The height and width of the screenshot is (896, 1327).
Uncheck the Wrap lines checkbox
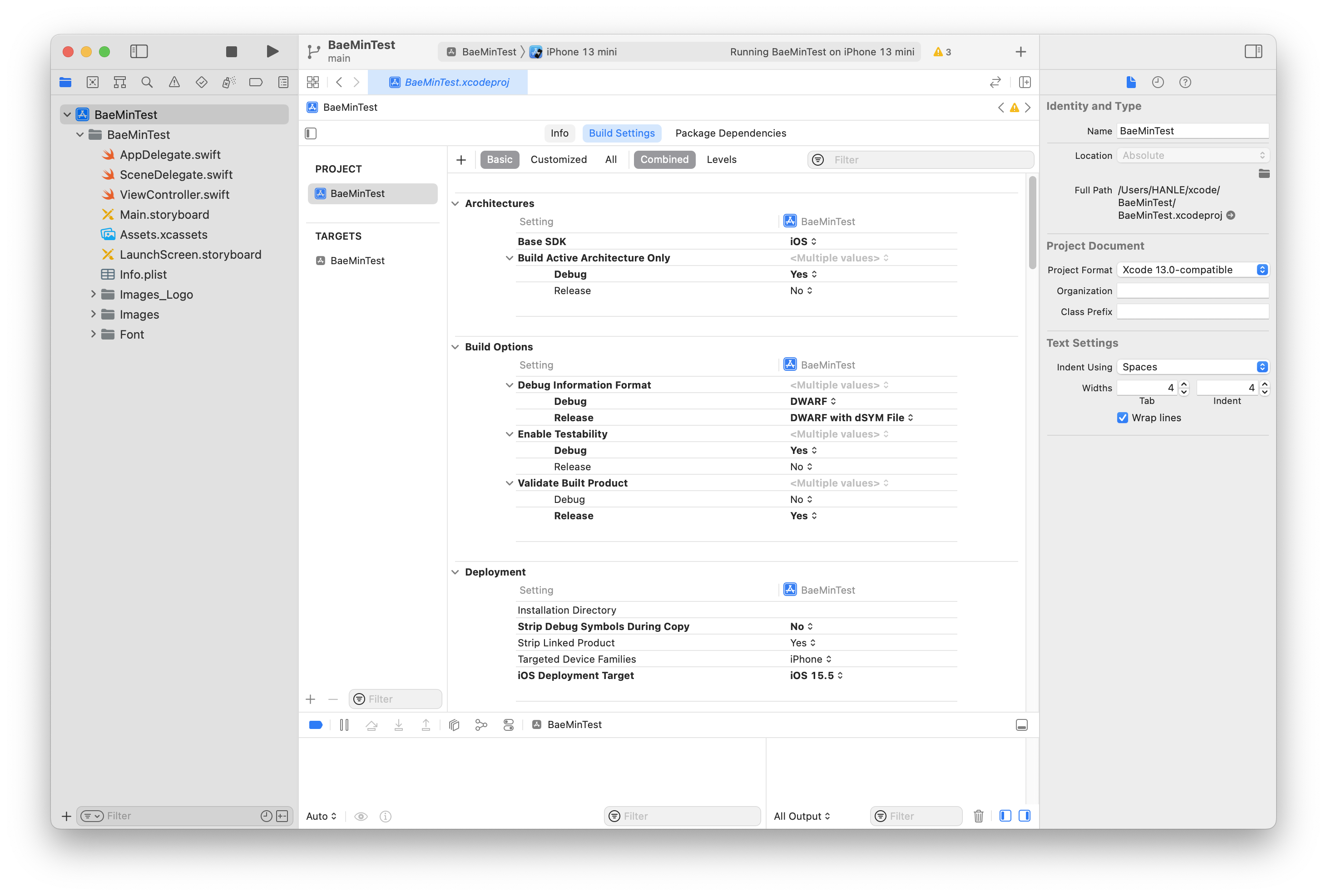(1123, 418)
